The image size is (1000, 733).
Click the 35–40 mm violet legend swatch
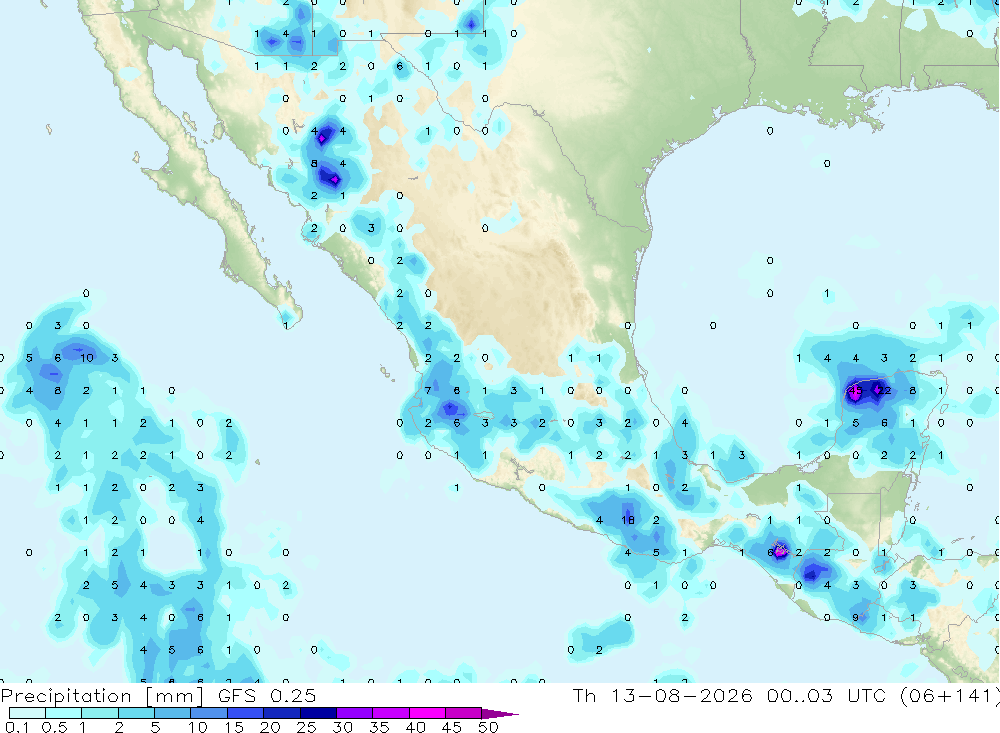(391, 713)
